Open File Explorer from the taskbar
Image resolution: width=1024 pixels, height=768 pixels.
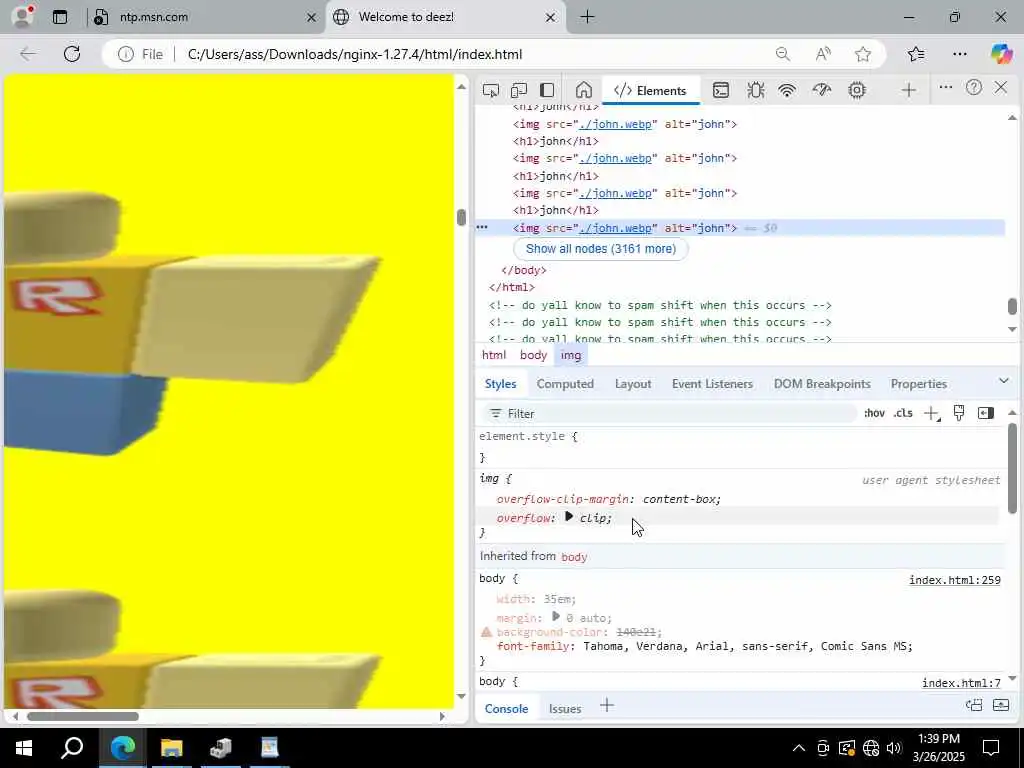coord(171,747)
